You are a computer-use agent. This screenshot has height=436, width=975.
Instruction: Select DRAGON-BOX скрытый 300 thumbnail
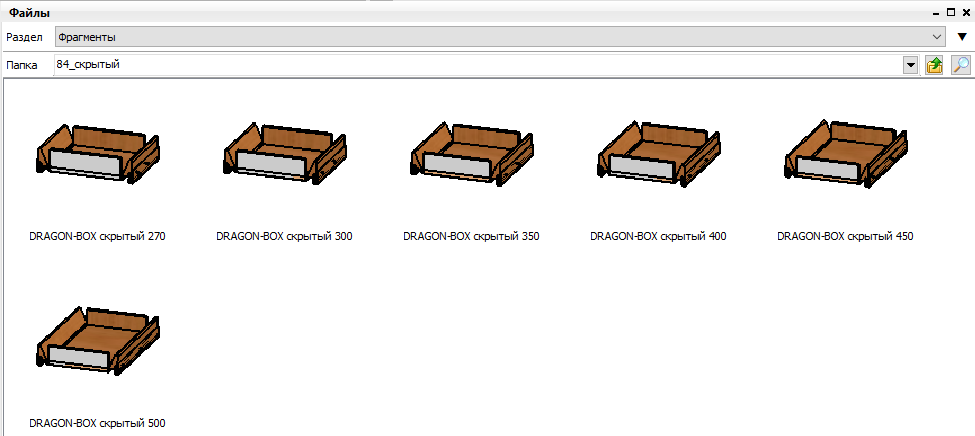pyautogui.click(x=284, y=154)
